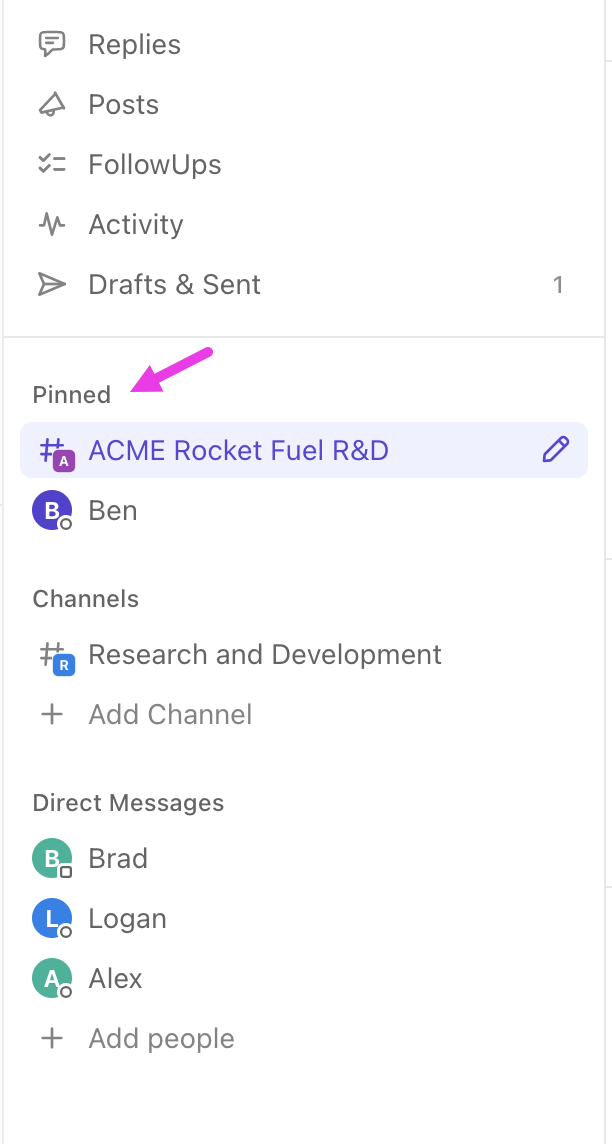Open the Replies section
Screen dimensions: 612x1144
coord(134,44)
